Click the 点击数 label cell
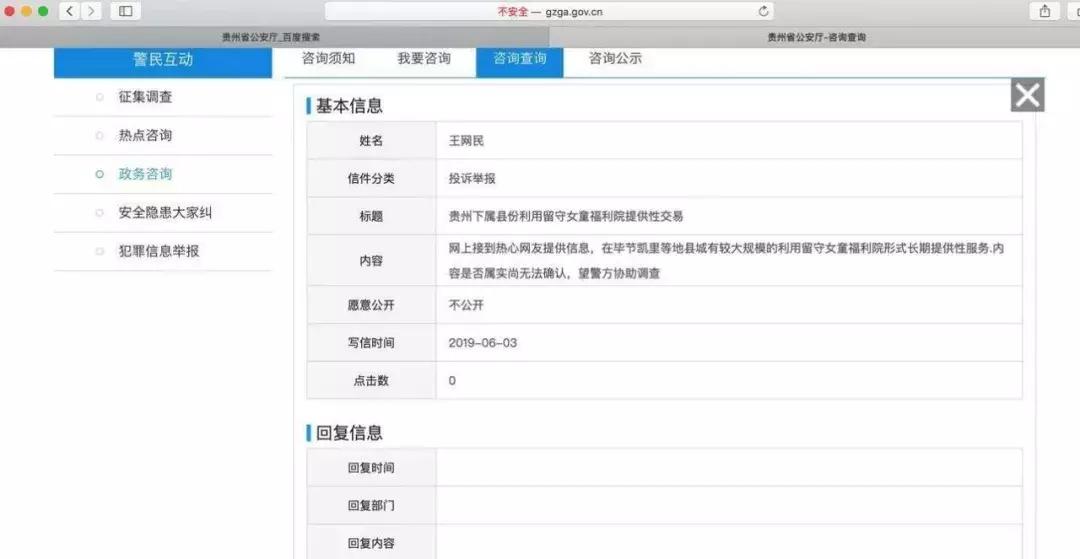The width and height of the screenshot is (1080, 559). [371, 381]
